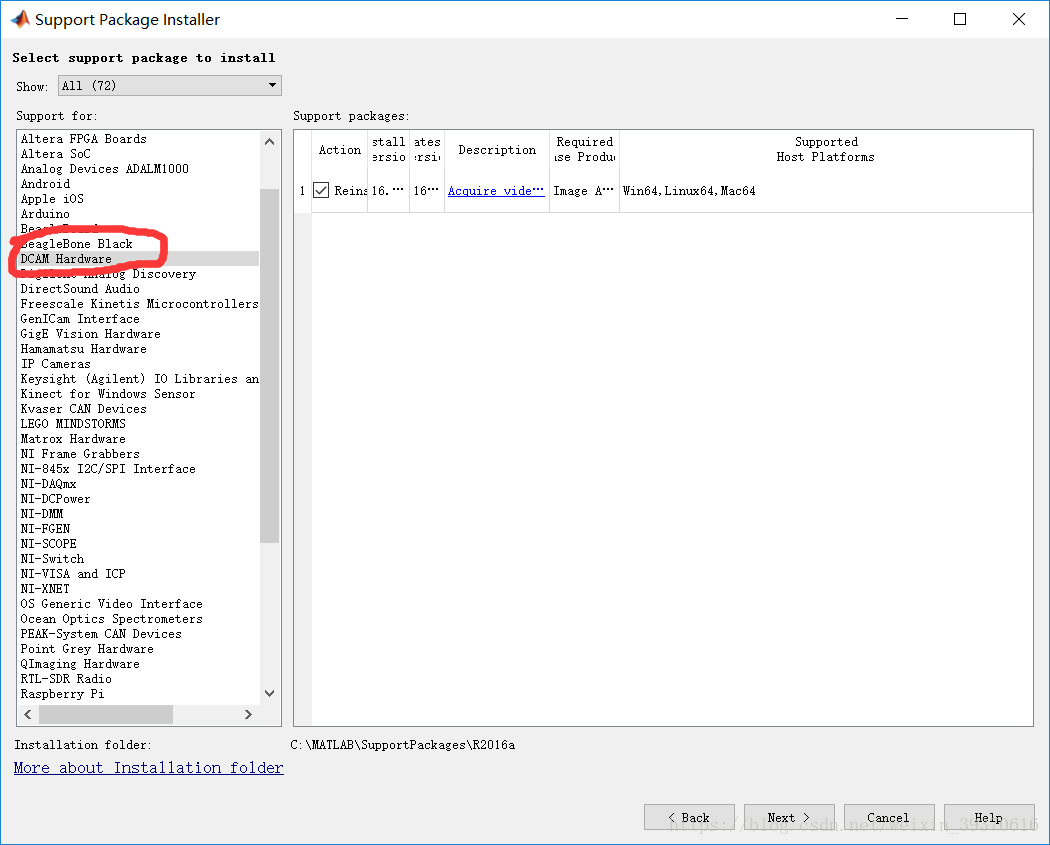Select Matrox Hardware

[139, 439]
